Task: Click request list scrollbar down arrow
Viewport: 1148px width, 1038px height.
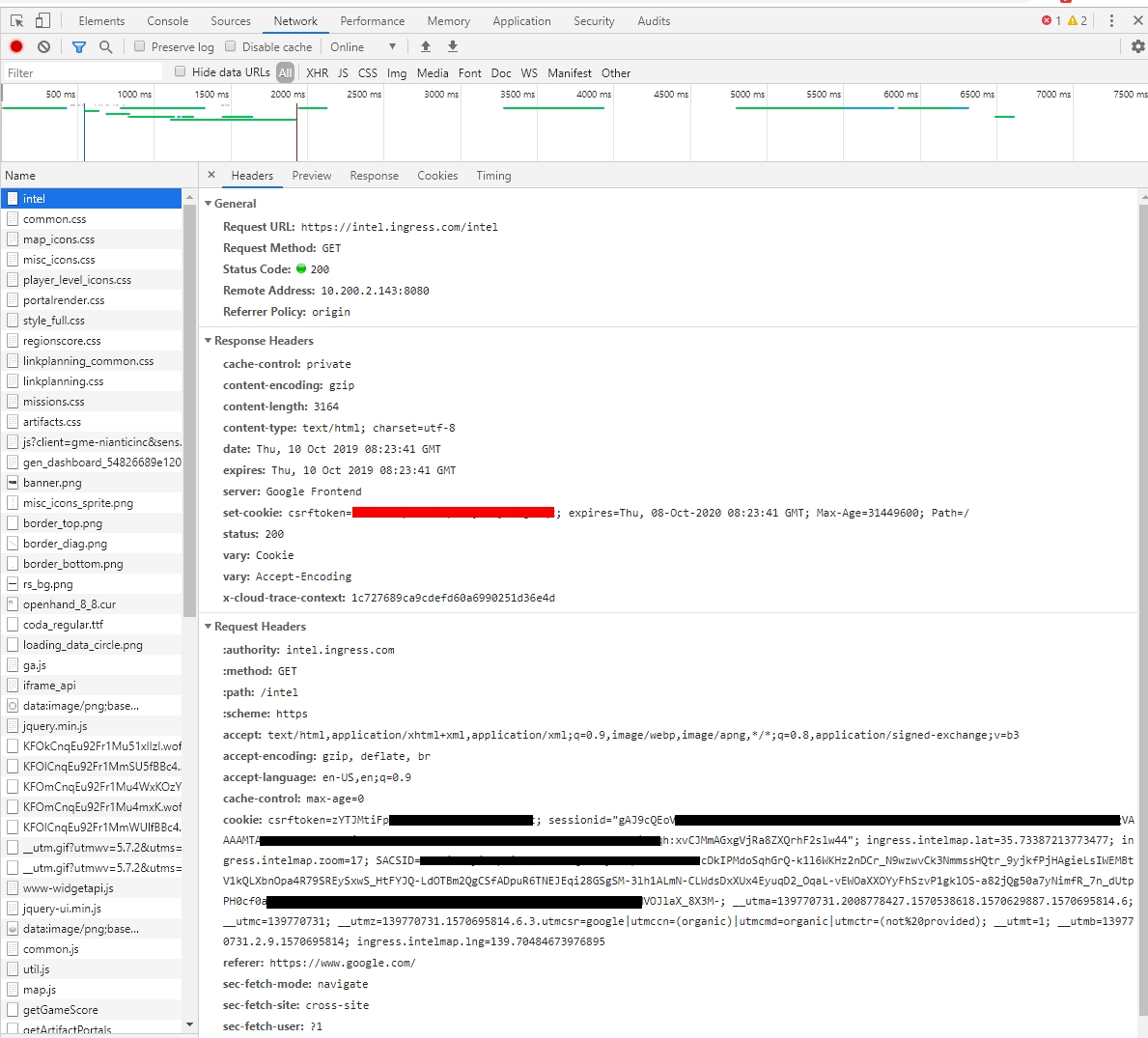Action: [189, 1024]
